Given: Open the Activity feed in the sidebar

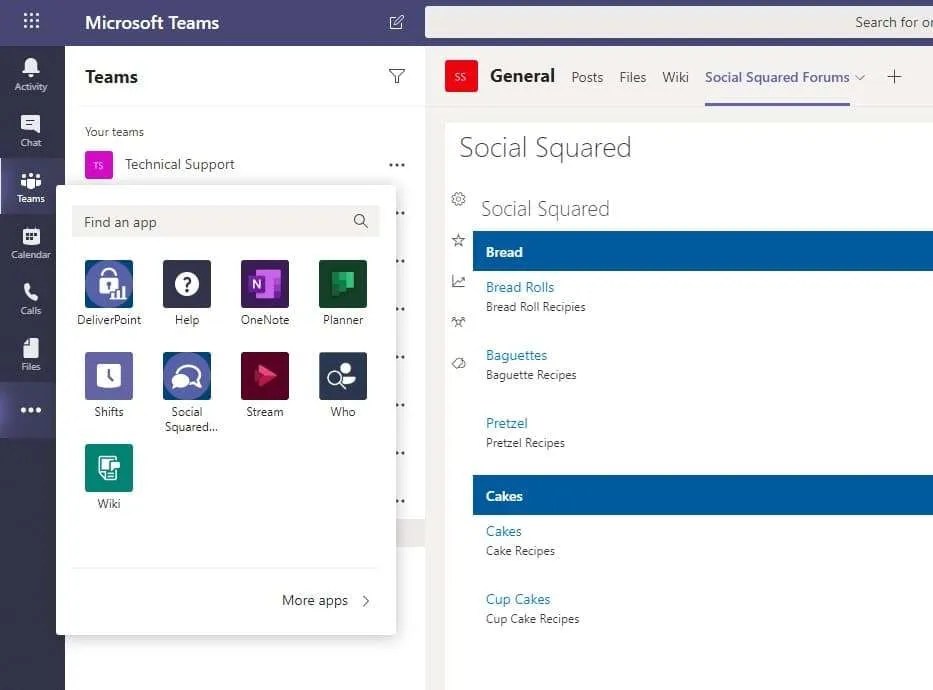Looking at the screenshot, I should [x=31, y=70].
